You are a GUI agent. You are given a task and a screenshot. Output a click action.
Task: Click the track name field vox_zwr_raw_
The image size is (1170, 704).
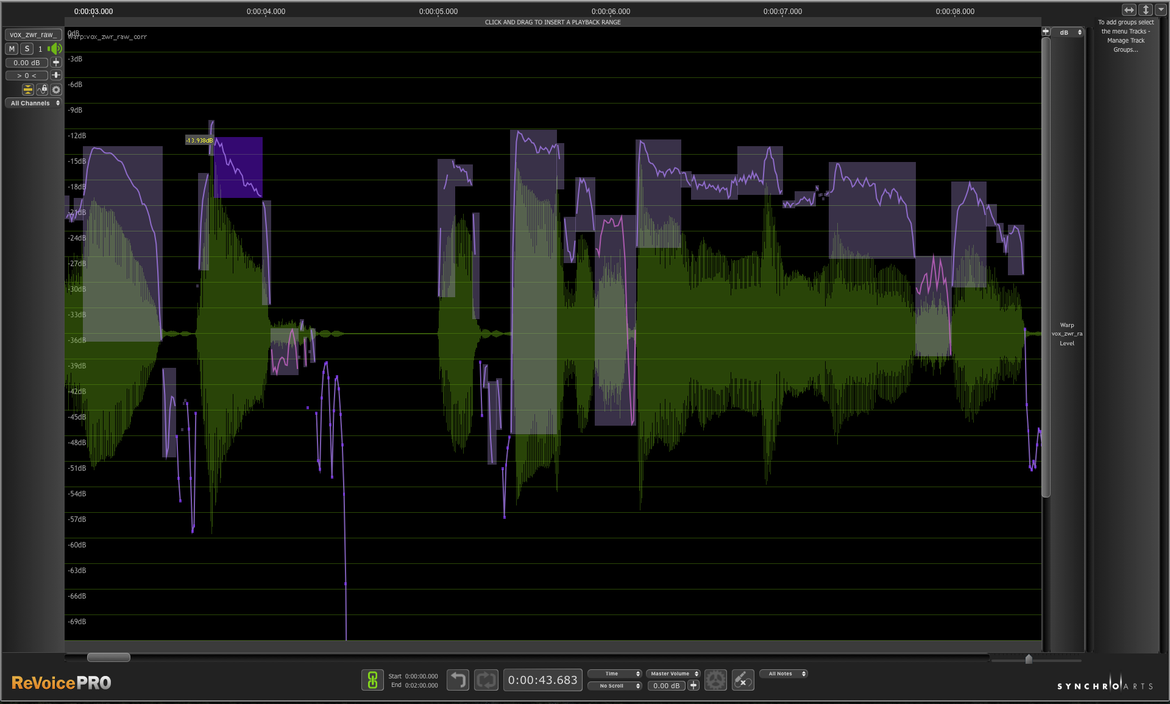[33, 34]
